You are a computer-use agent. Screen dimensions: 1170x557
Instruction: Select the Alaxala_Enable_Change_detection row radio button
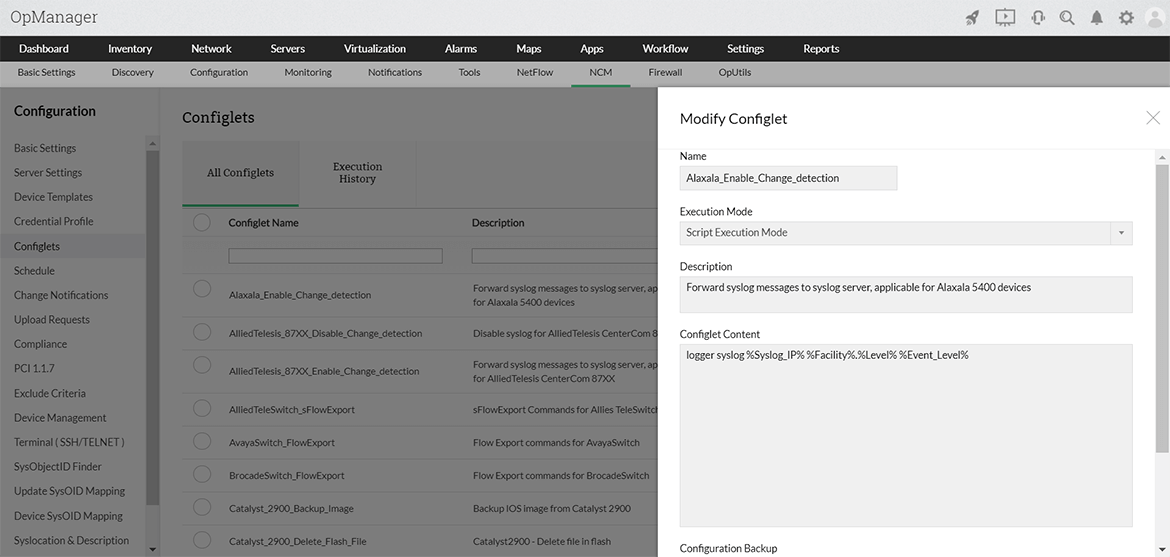coord(202,288)
